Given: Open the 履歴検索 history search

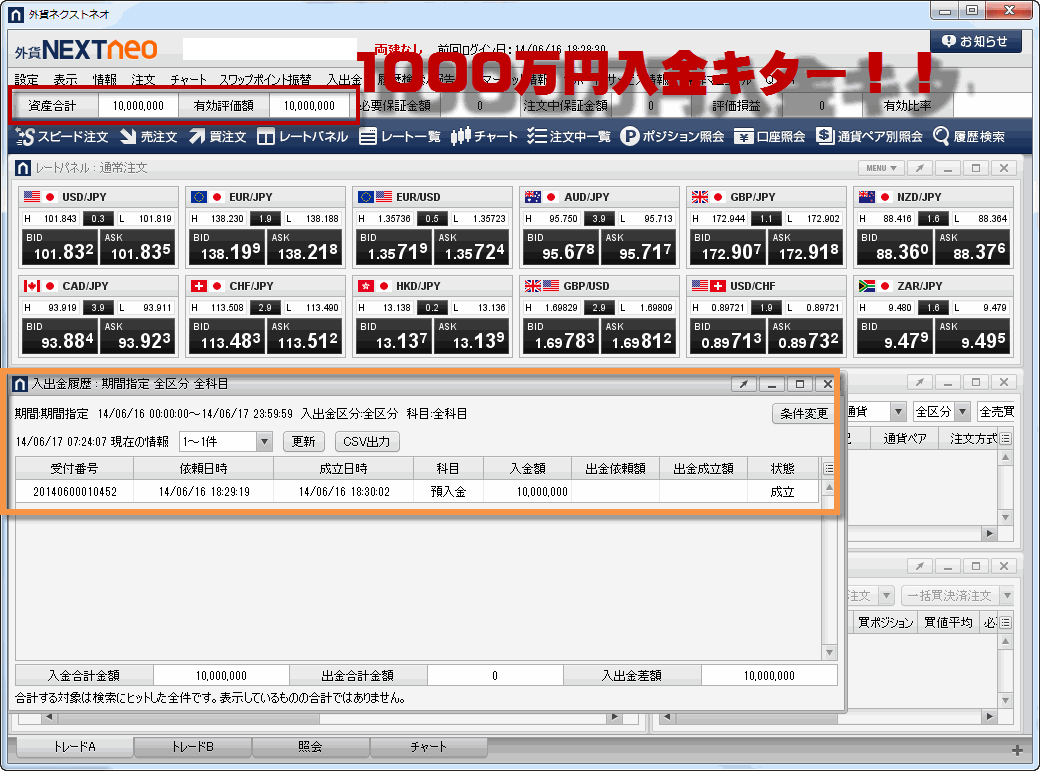Looking at the screenshot, I should pos(968,137).
